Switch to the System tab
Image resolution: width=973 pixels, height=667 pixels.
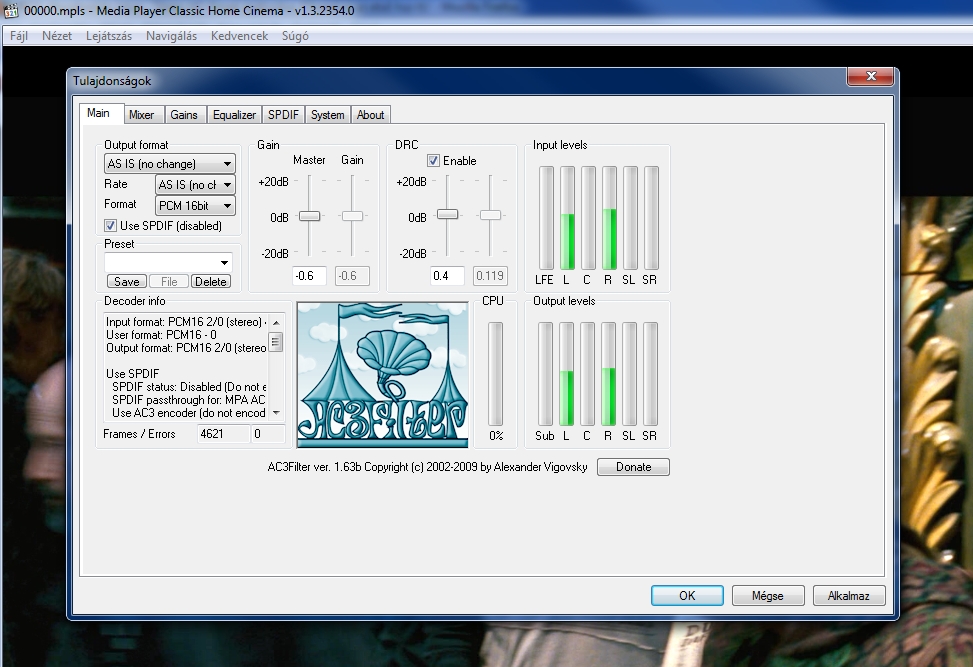[x=328, y=115]
